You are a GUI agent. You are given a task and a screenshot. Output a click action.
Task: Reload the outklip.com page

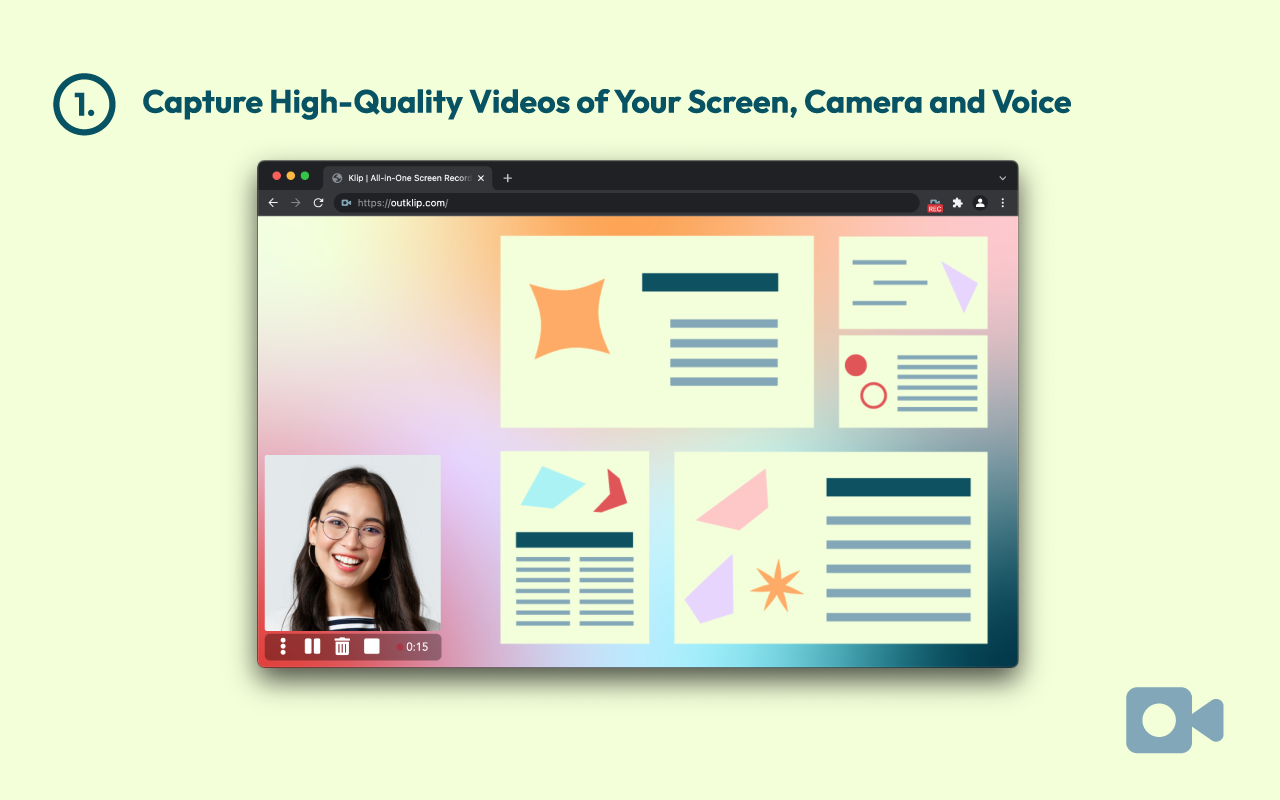tap(318, 202)
